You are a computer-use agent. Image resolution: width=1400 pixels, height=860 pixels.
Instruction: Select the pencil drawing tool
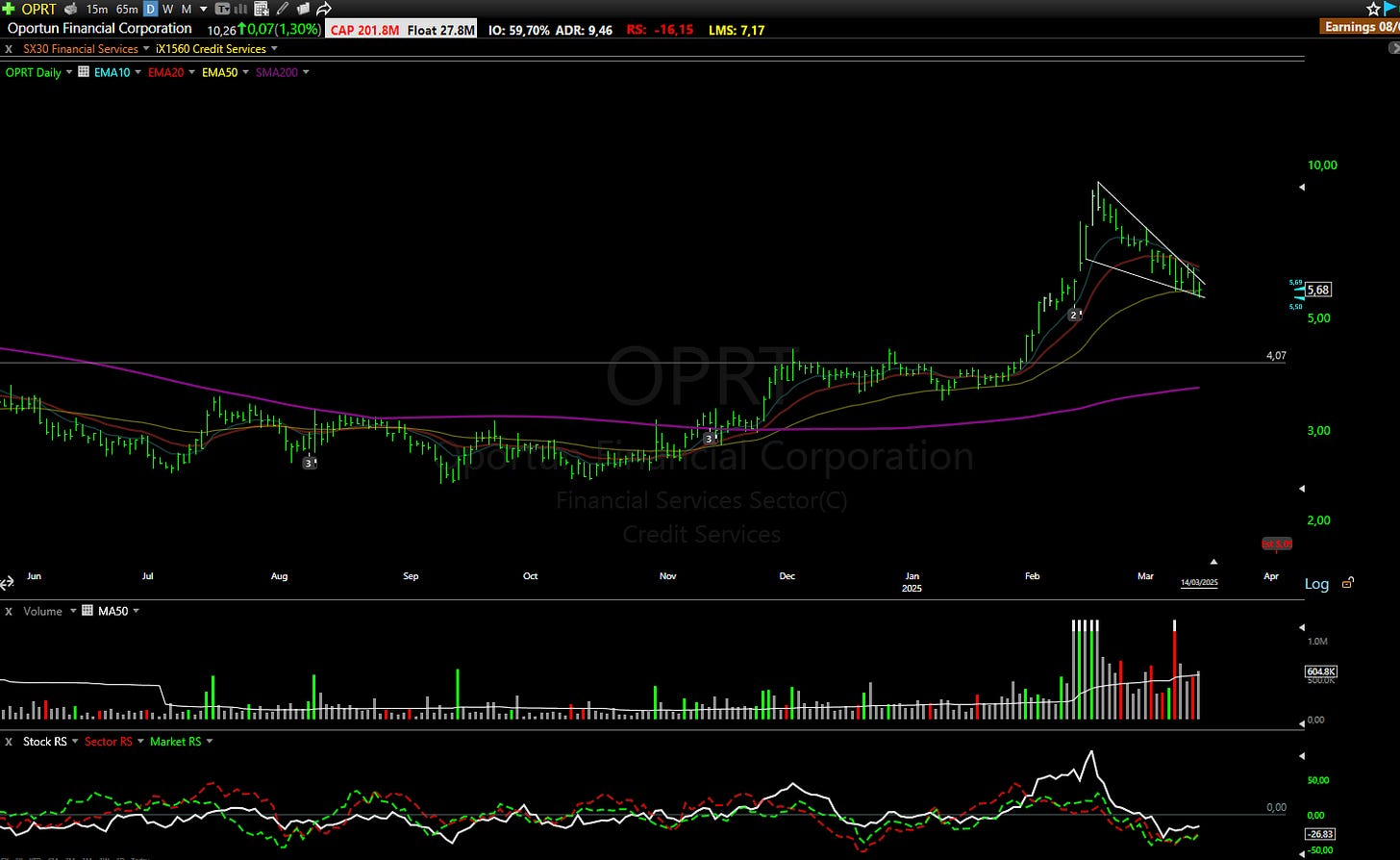[x=283, y=9]
